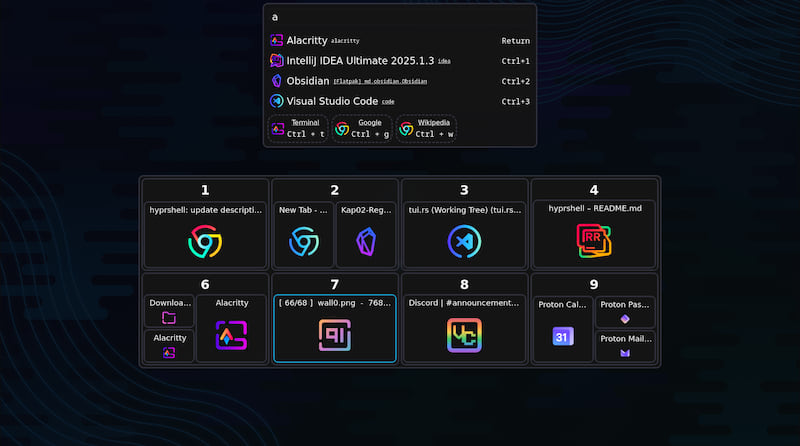
Task: Click the Ctrl+3 shortcut label
Action: click(x=515, y=102)
